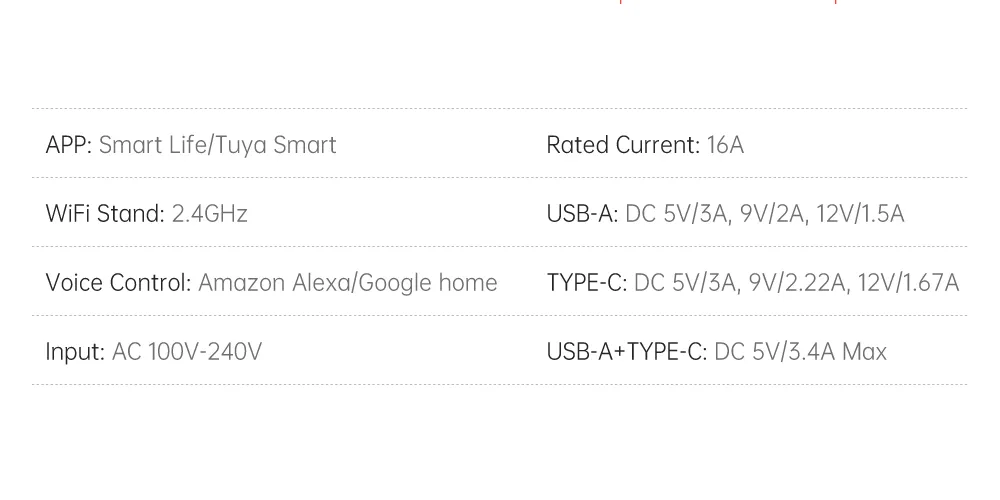
Task: Click the Input label
Action: [x=75, y=352]
